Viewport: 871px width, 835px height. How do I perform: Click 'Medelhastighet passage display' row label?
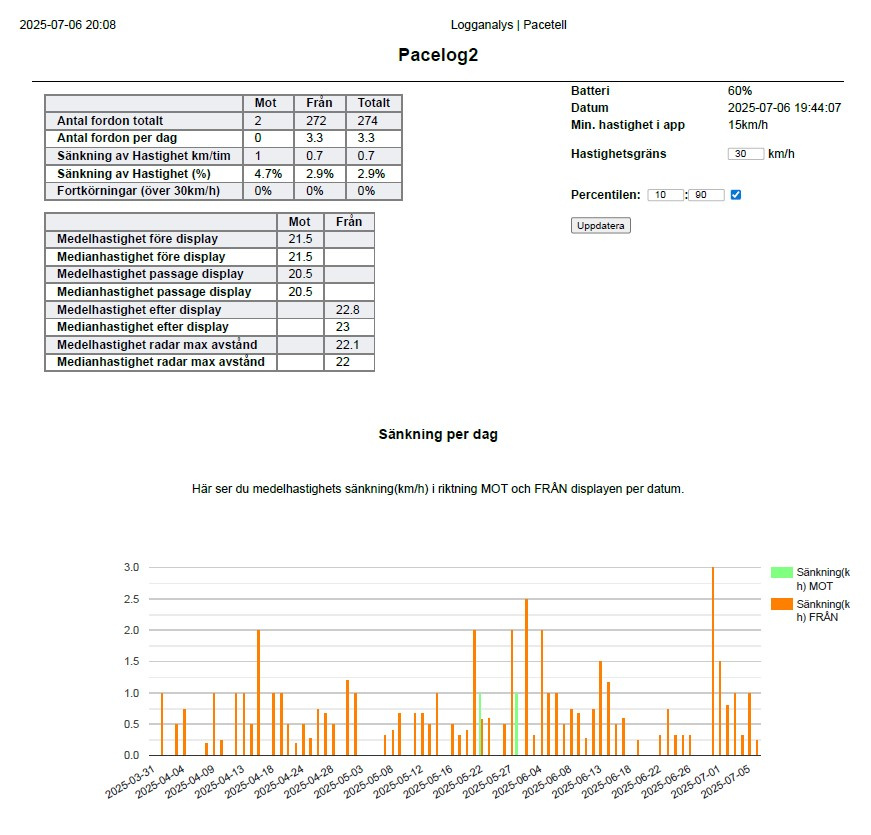[x=150, y=274]
